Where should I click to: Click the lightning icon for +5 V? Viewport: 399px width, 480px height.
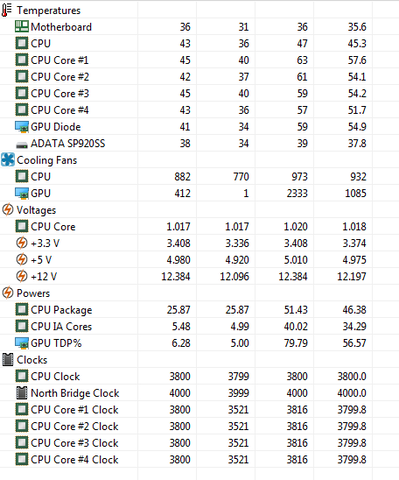tap(22, 260)
